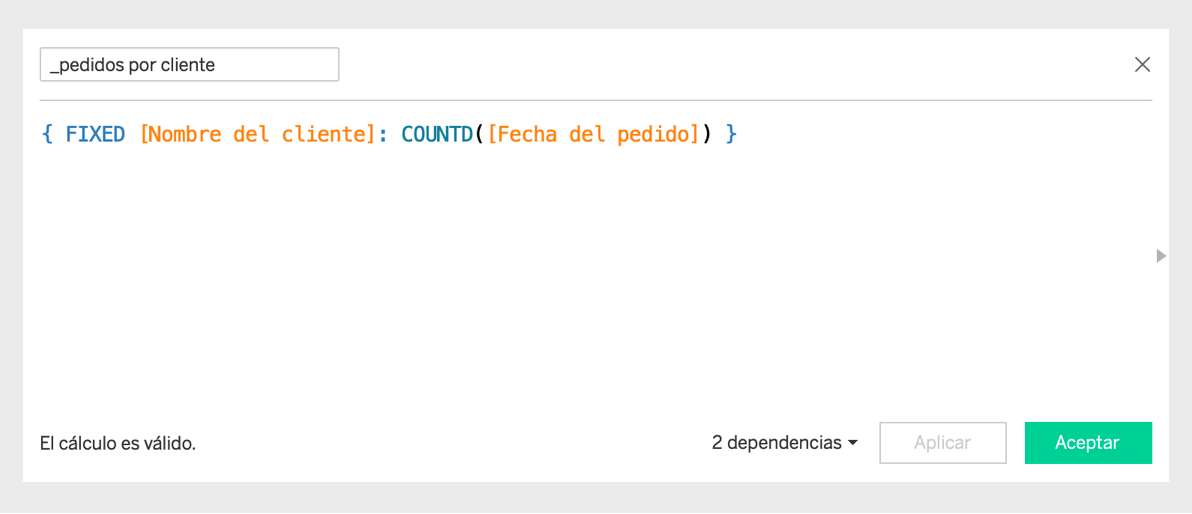Click the FIXED keyword in the formula
The width and height of the screenshot is (1192, 514).
(x=95, y=134)
